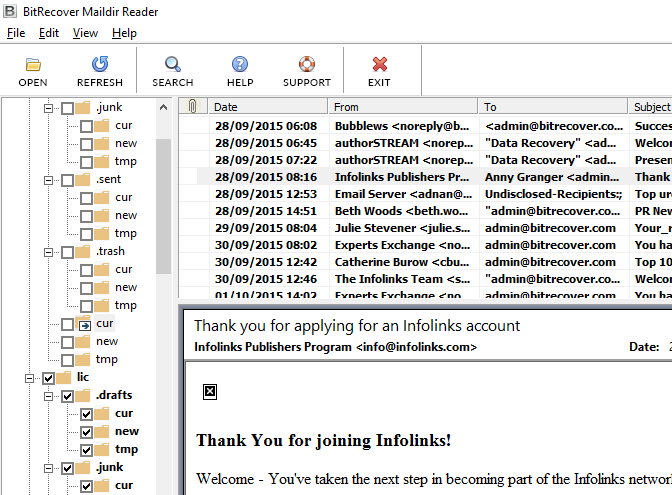Click the BitRecover app icon in title bar
The height and width of the screenshot is (495, 672).
(x=10, y=11)
